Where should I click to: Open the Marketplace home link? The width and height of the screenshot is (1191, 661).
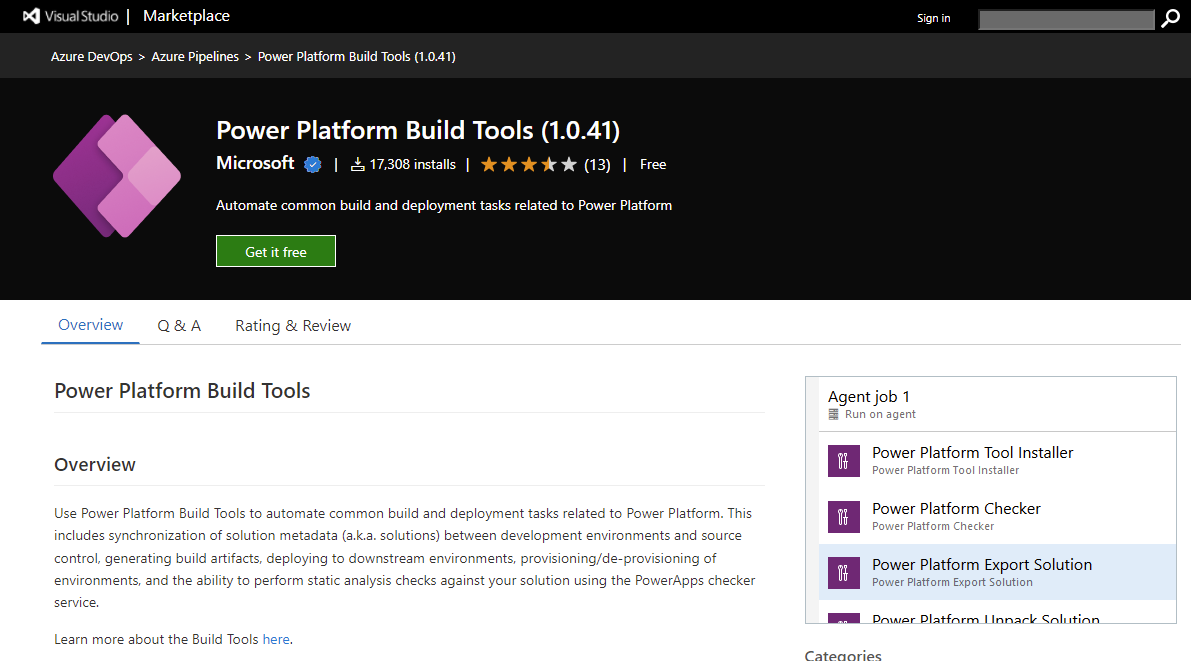tap(186, 16)
